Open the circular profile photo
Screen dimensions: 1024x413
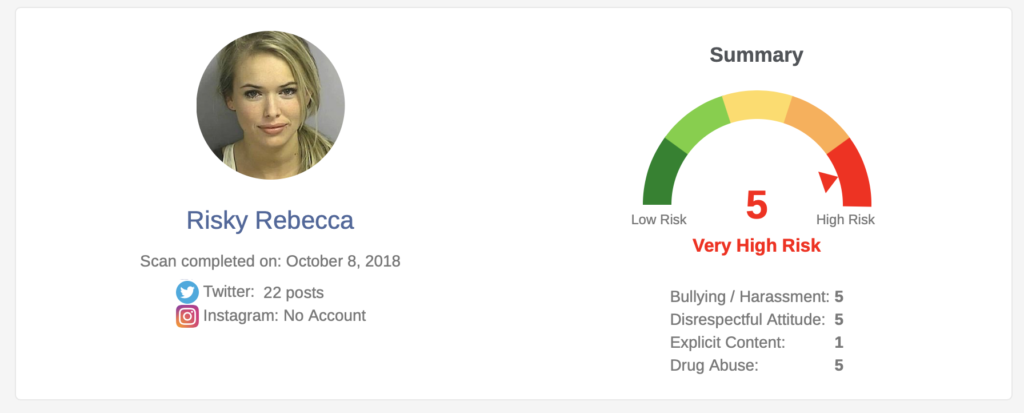click(x=270, y=105)
